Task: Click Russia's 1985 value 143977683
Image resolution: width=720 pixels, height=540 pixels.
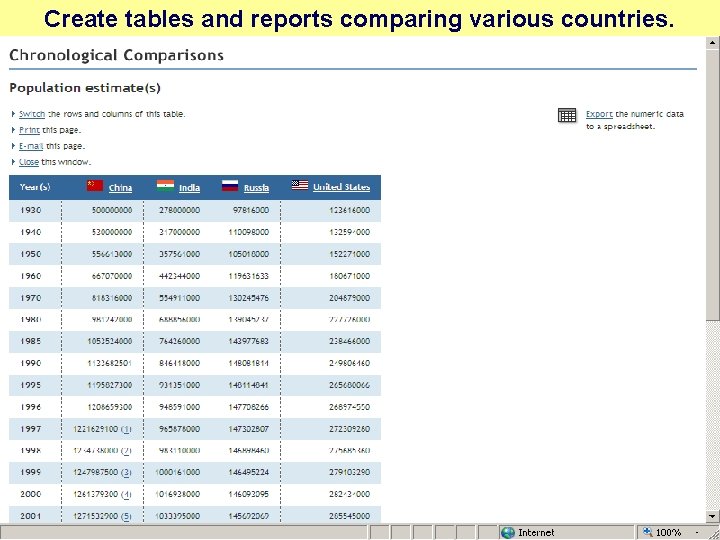Action: coord(248,341)
